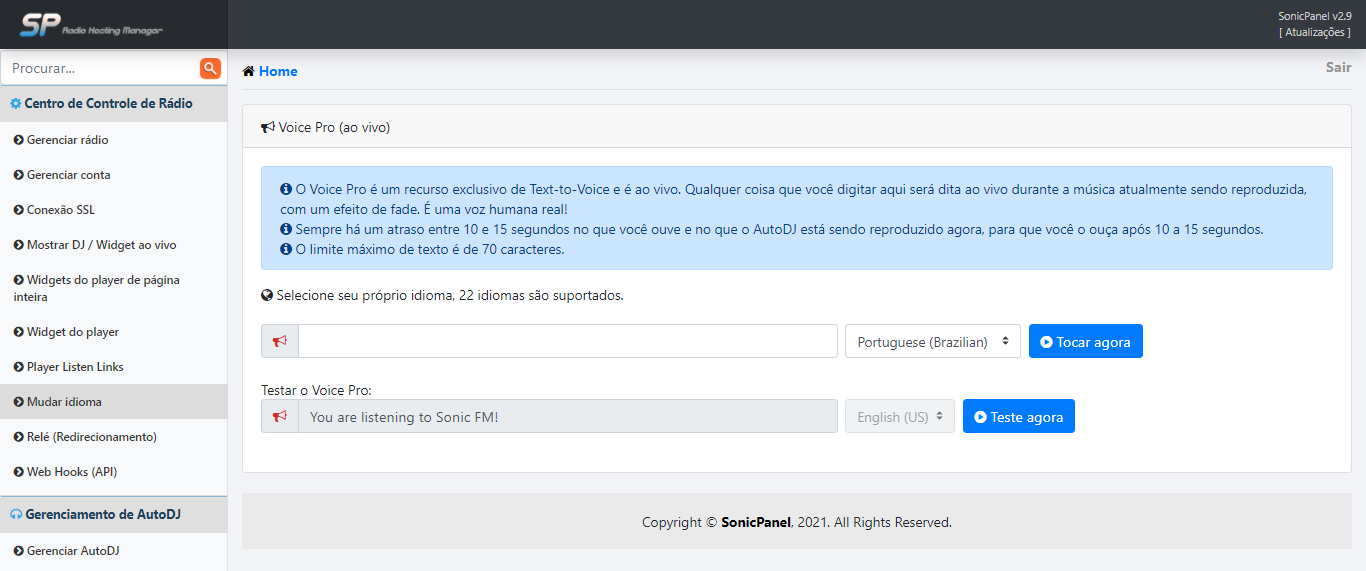The height and width of the screenshot is (571, 1366).
Task: Click the megaphone icon beside Voice Pro title
Action: [268, 127]
